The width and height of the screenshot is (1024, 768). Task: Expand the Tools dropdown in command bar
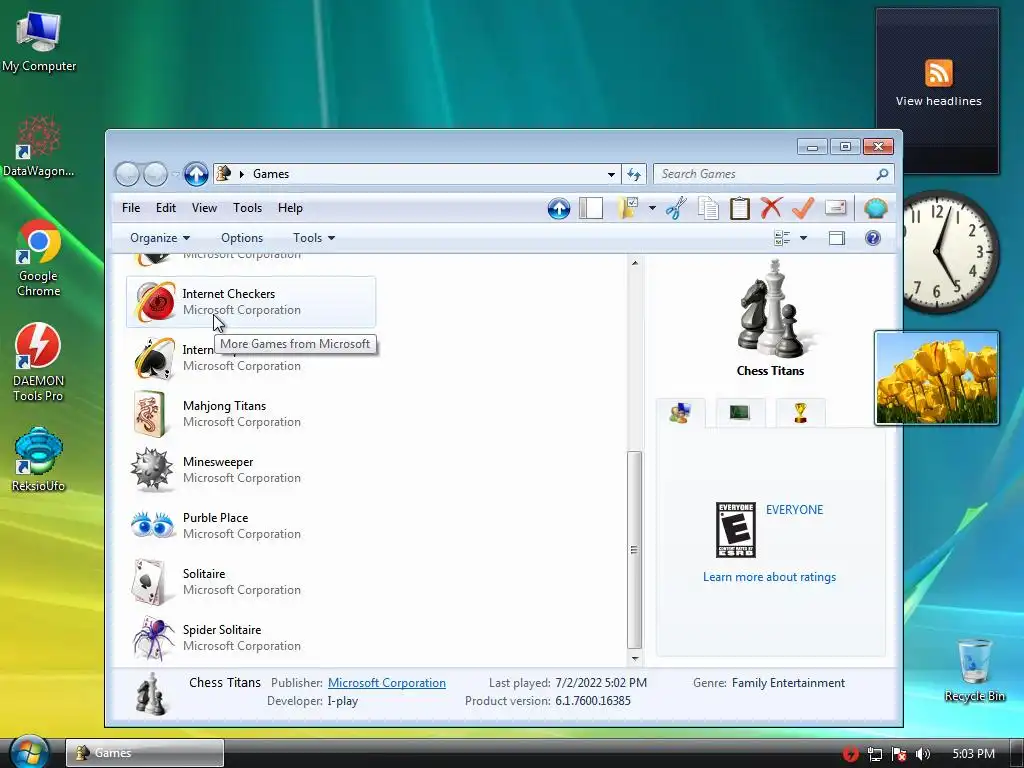coord(314,238)
